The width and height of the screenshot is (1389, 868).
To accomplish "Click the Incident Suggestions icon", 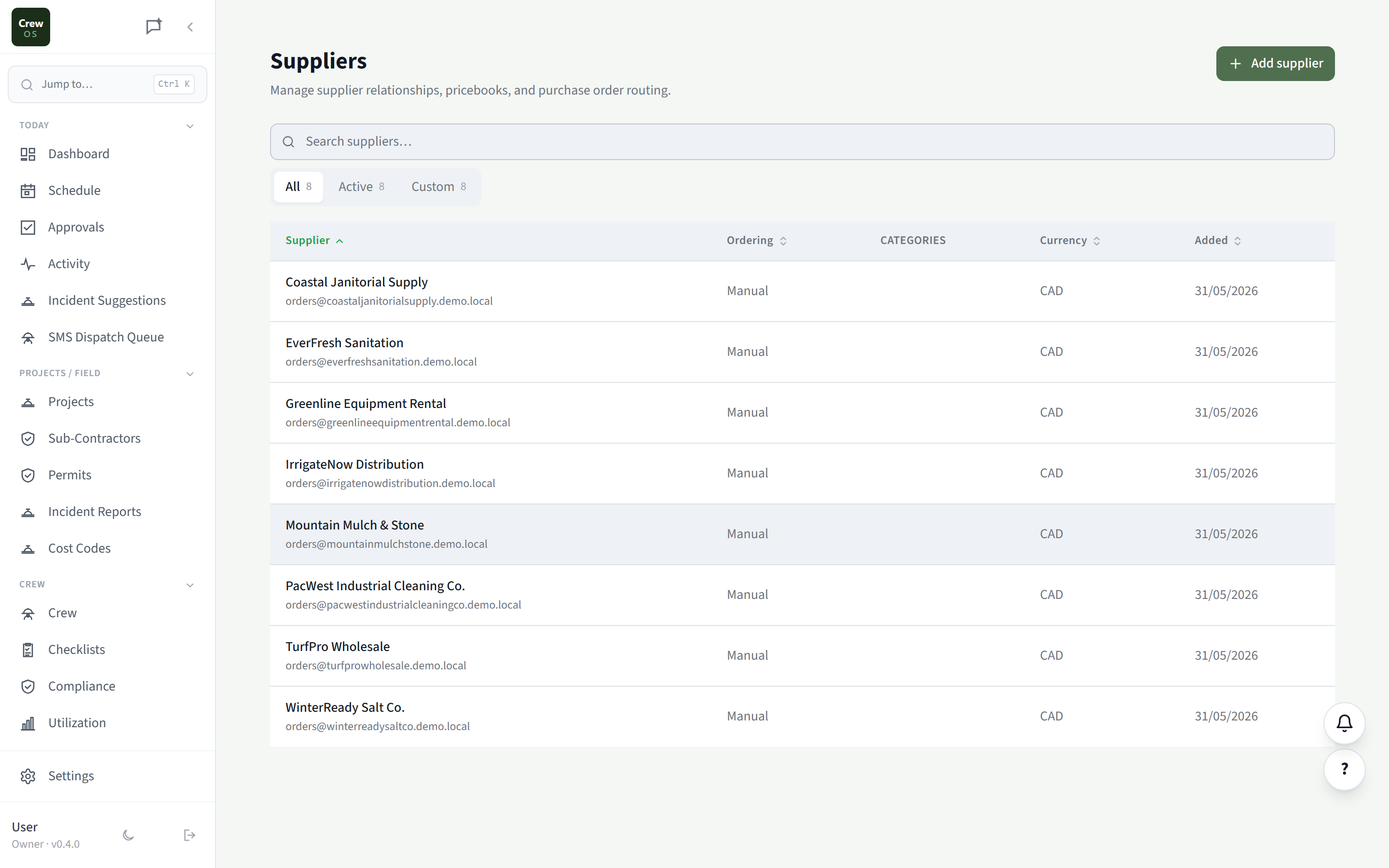I will 28,301.
